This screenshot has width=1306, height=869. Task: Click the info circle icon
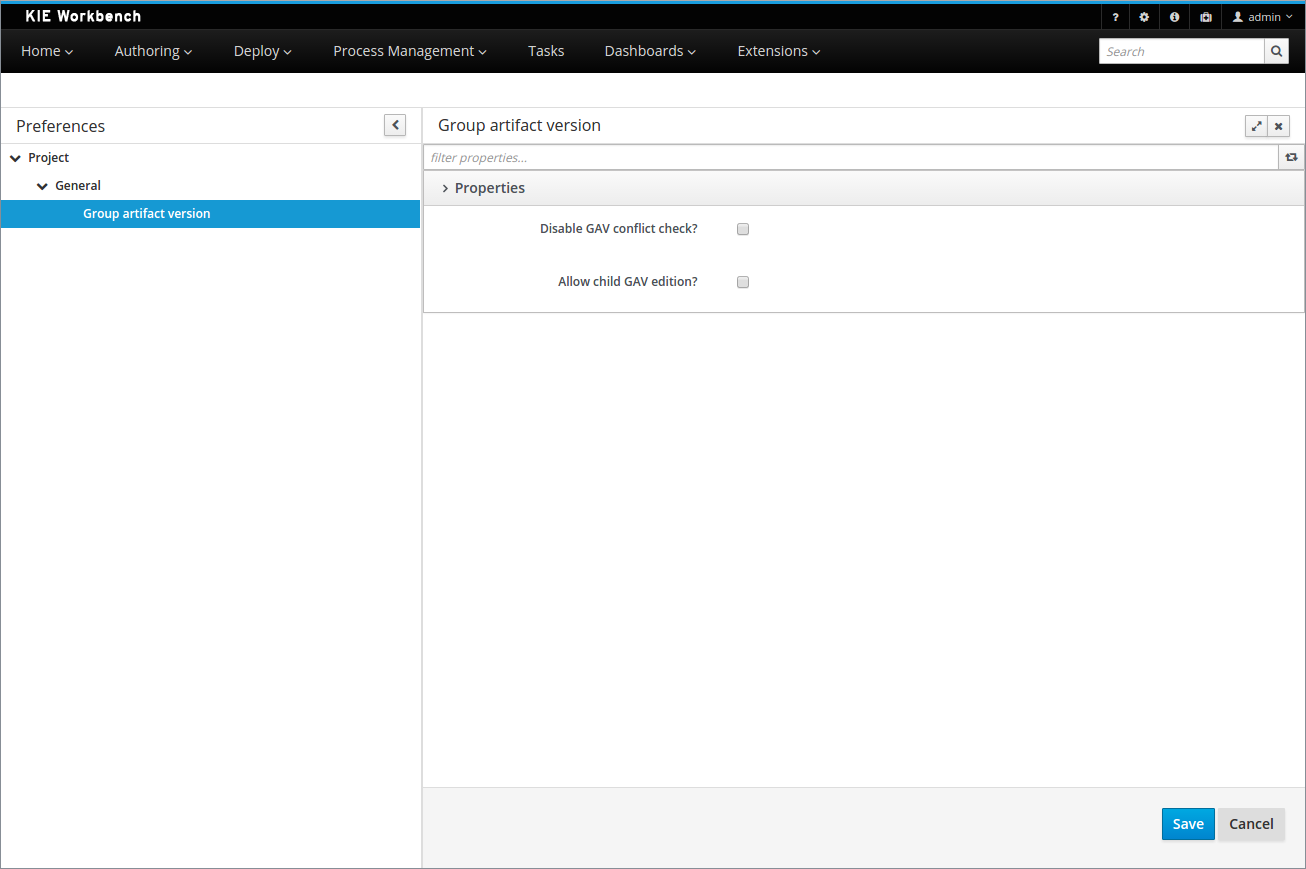coord(1174,17)
